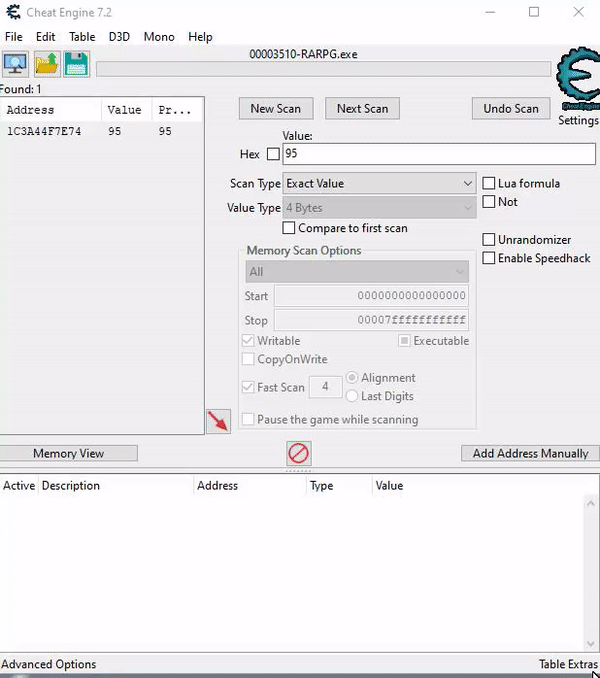Save current table floppy disk icon
The image size is (600, 678).
coord(77,64)
